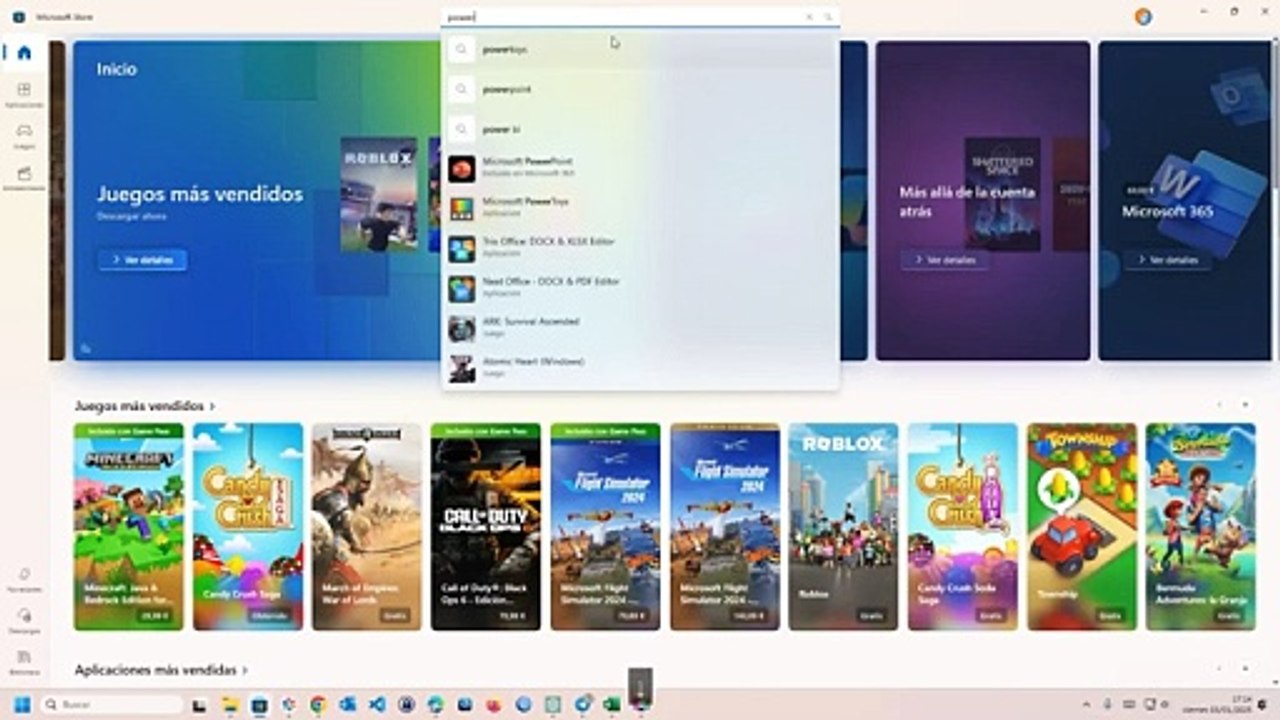Open Atomic Heart (Windows) search result

[640, 367]
